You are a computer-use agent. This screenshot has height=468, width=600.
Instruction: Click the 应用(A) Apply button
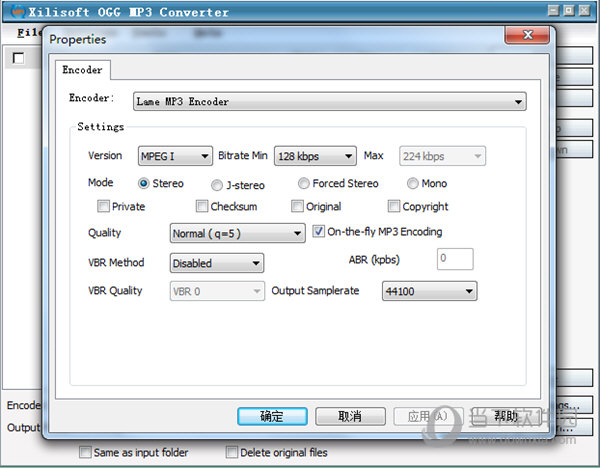(428, 416)
